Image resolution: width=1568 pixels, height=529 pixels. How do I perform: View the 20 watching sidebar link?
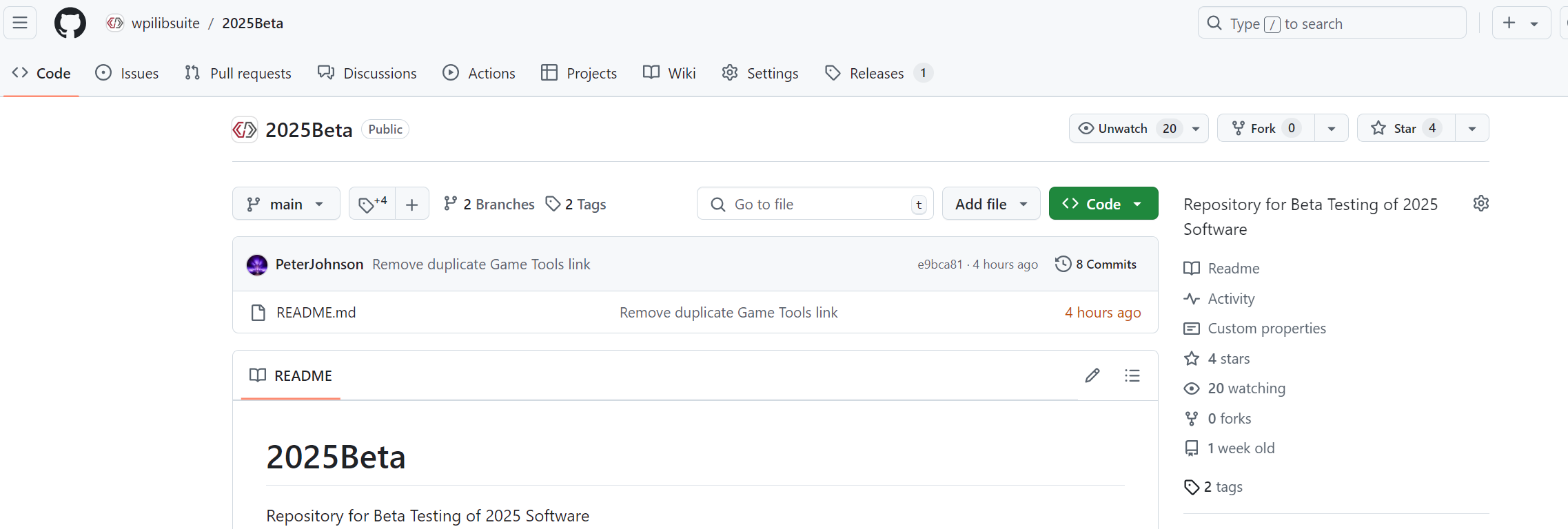pyautogui.click(x=1235, y=388)
